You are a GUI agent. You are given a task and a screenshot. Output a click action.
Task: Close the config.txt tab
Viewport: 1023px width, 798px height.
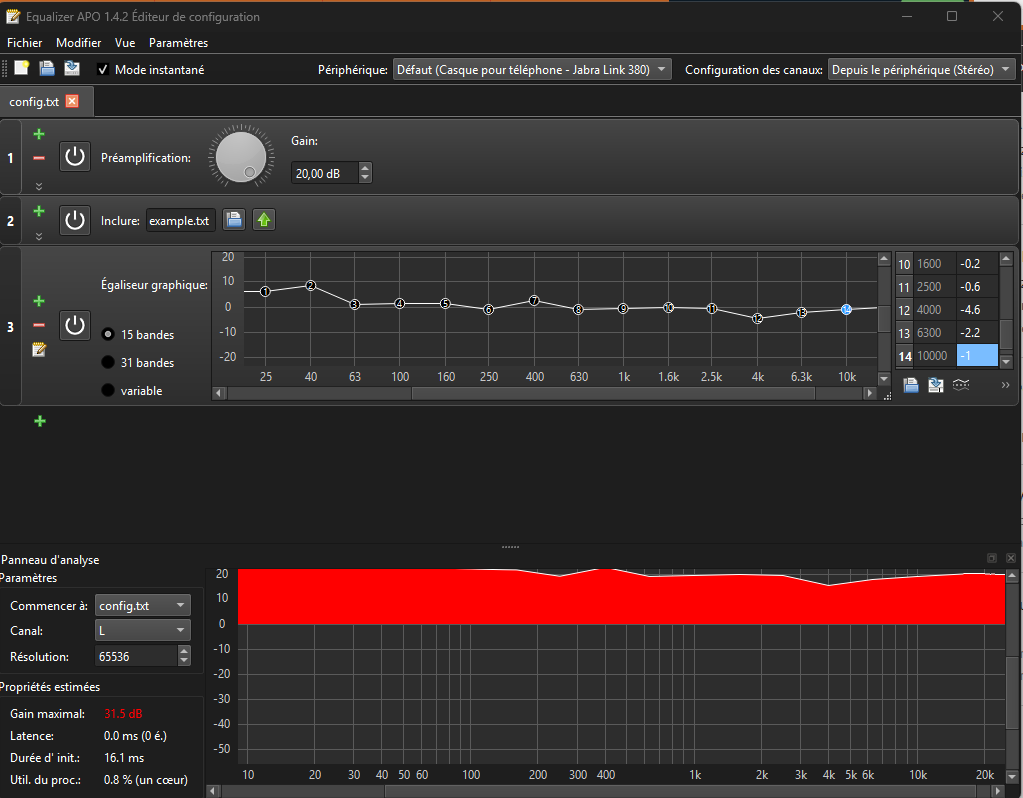tap(71, 102)
